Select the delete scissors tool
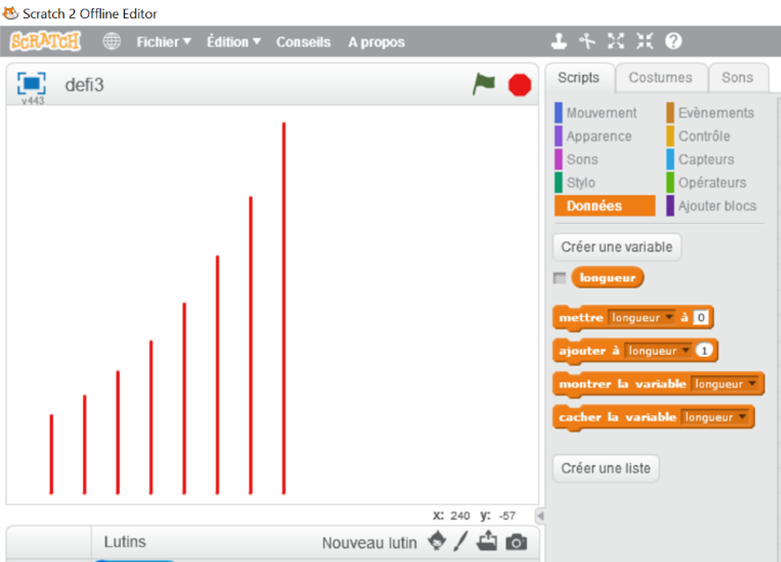Image resolution: width=781 pixels, height=562 pixels. [588, 42]
